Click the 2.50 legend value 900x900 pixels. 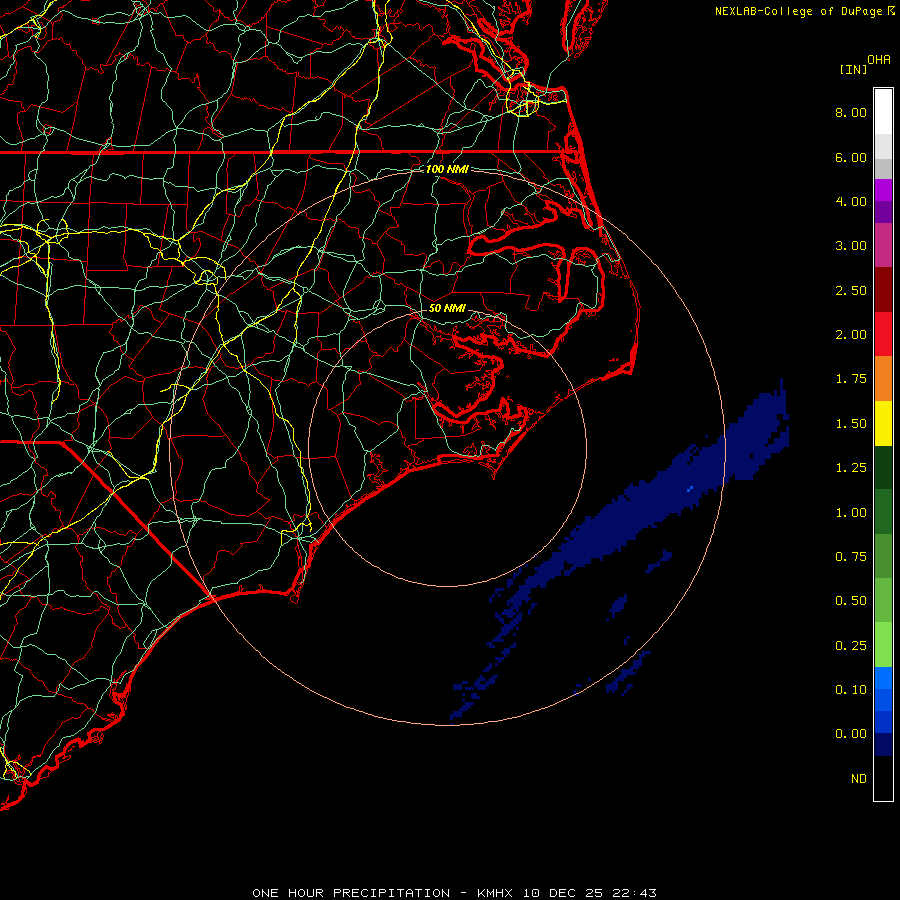(x=851, y=290)
